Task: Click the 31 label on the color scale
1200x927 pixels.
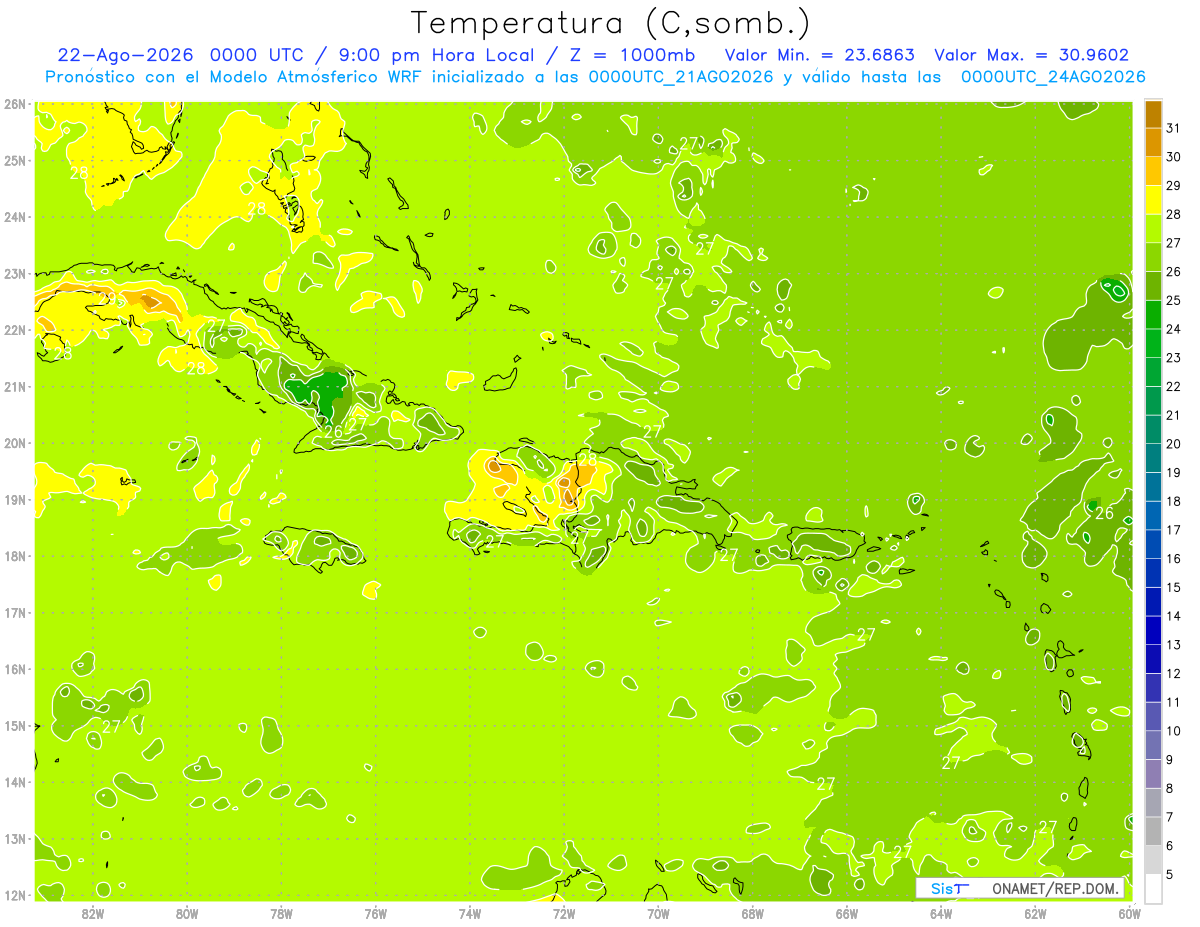Action: [1173, 128]
